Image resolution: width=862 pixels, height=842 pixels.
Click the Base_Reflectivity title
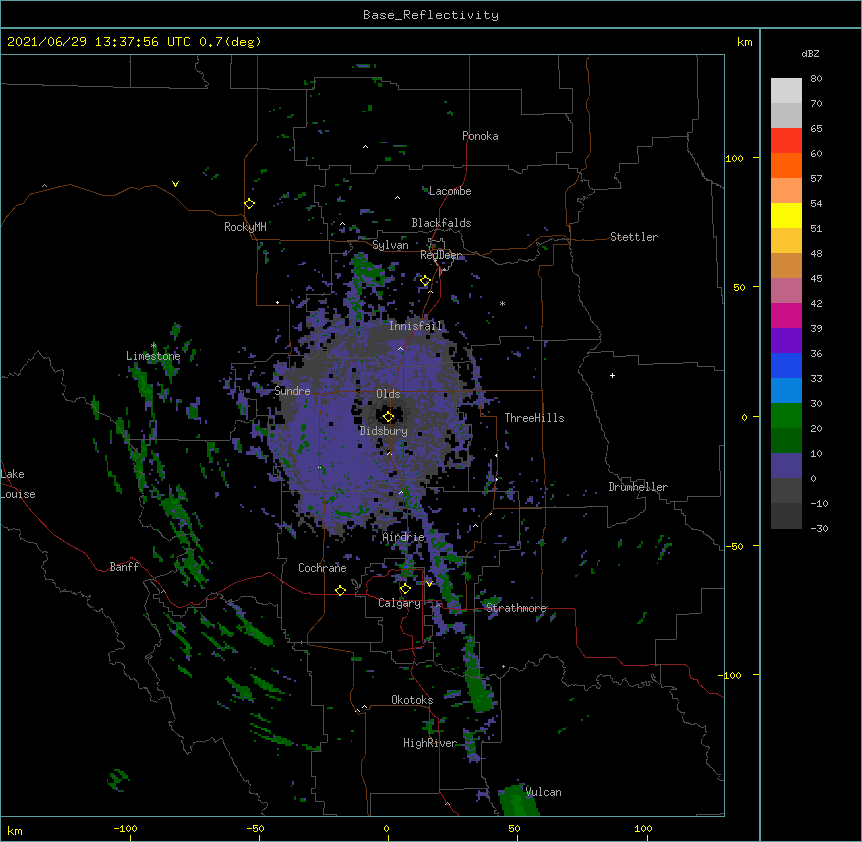pos(431,15)
